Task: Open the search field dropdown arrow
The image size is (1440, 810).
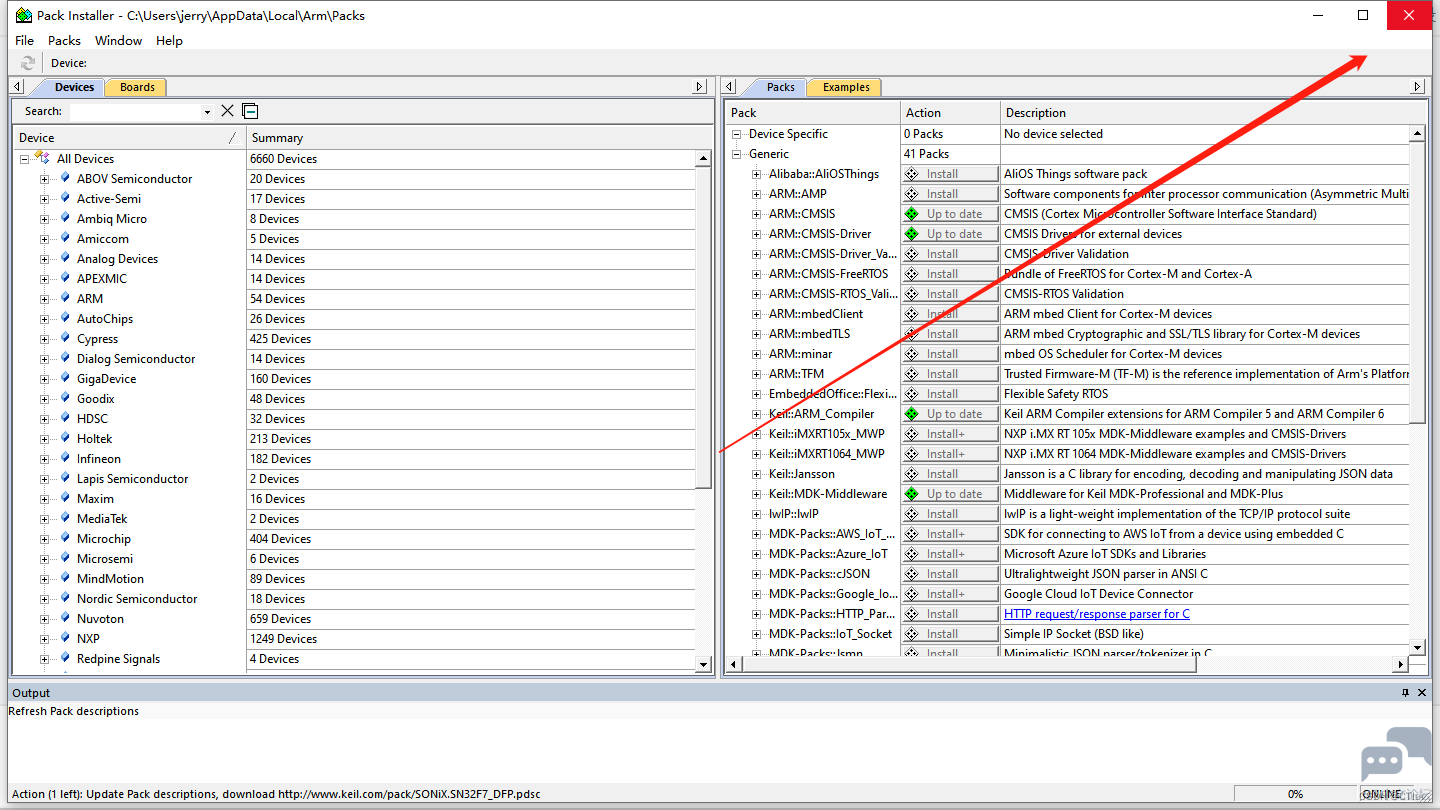Action: pos(207,112)
